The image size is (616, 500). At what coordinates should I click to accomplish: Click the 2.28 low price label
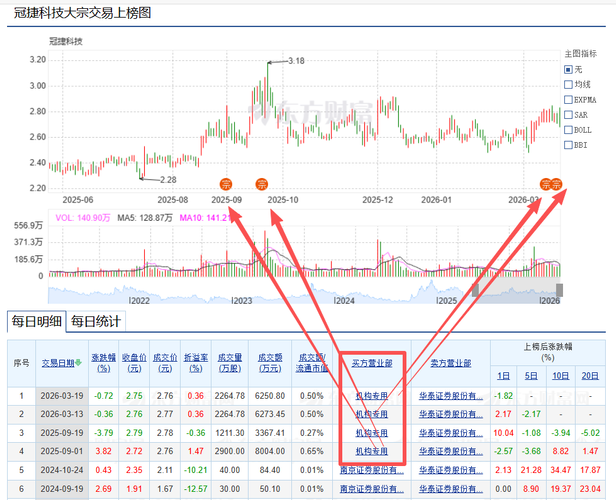click(168, 180)
